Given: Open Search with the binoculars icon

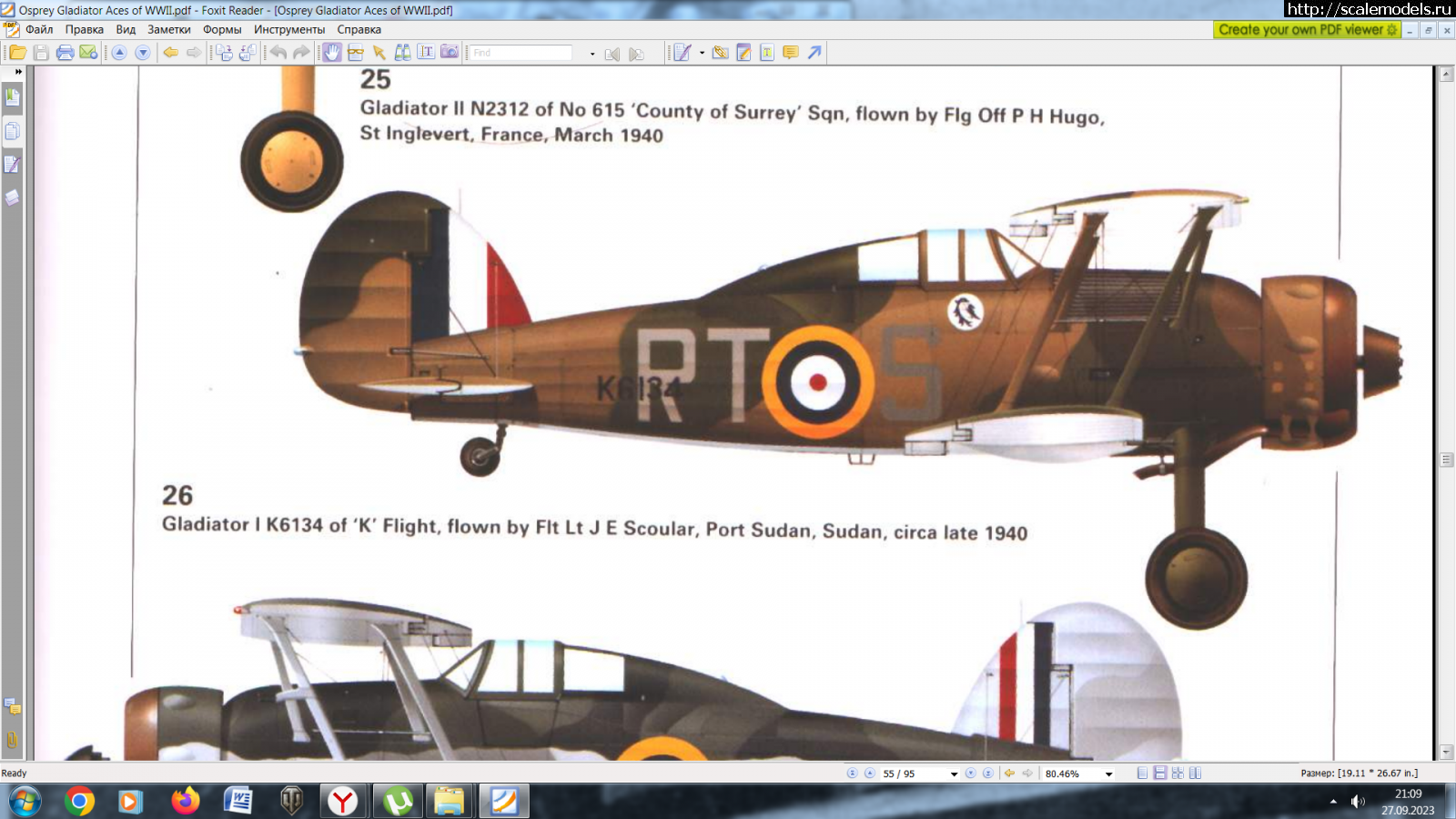Looking at the screenshot, I should coord(402,53).
